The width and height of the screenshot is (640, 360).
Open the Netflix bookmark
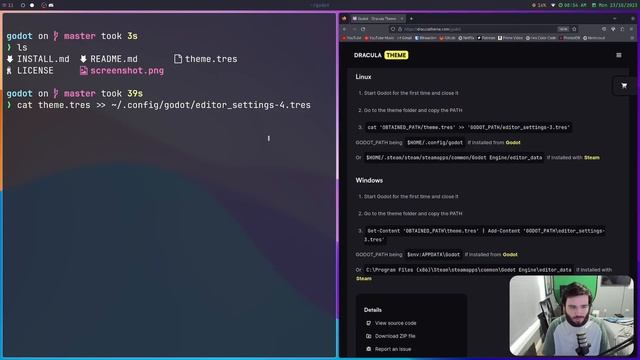click(467, 38)
